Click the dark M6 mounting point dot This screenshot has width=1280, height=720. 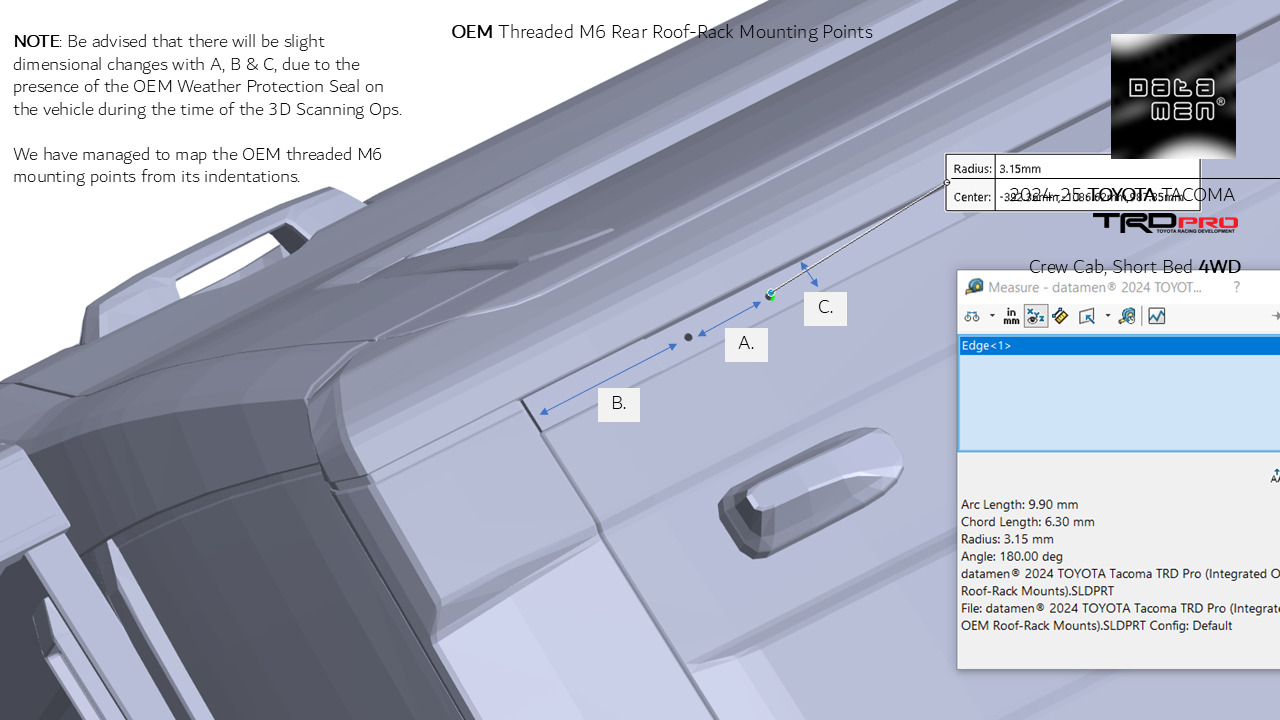pos(688,337)
